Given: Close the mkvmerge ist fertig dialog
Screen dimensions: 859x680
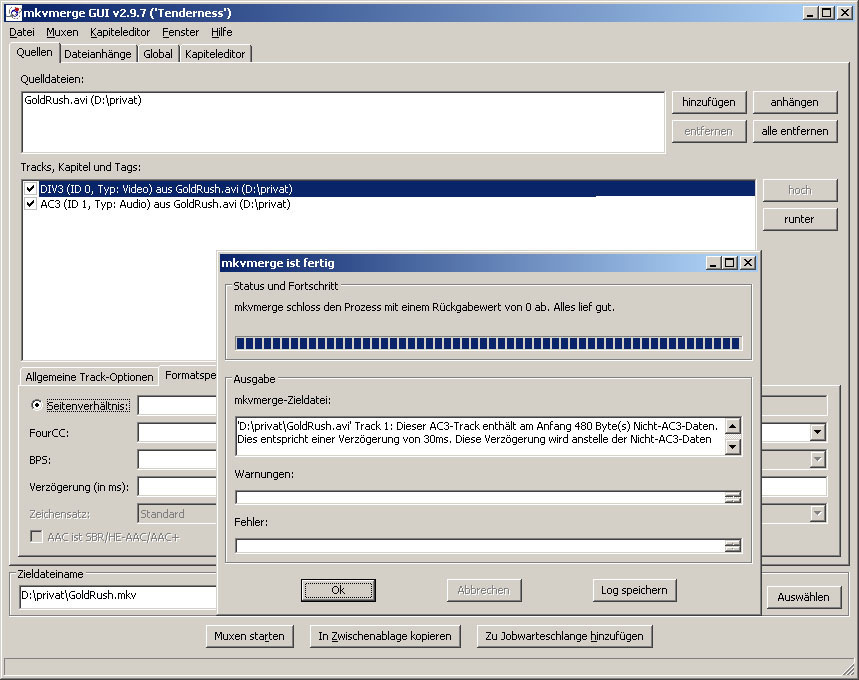Looking at the screenshot, I should (748, 263).
